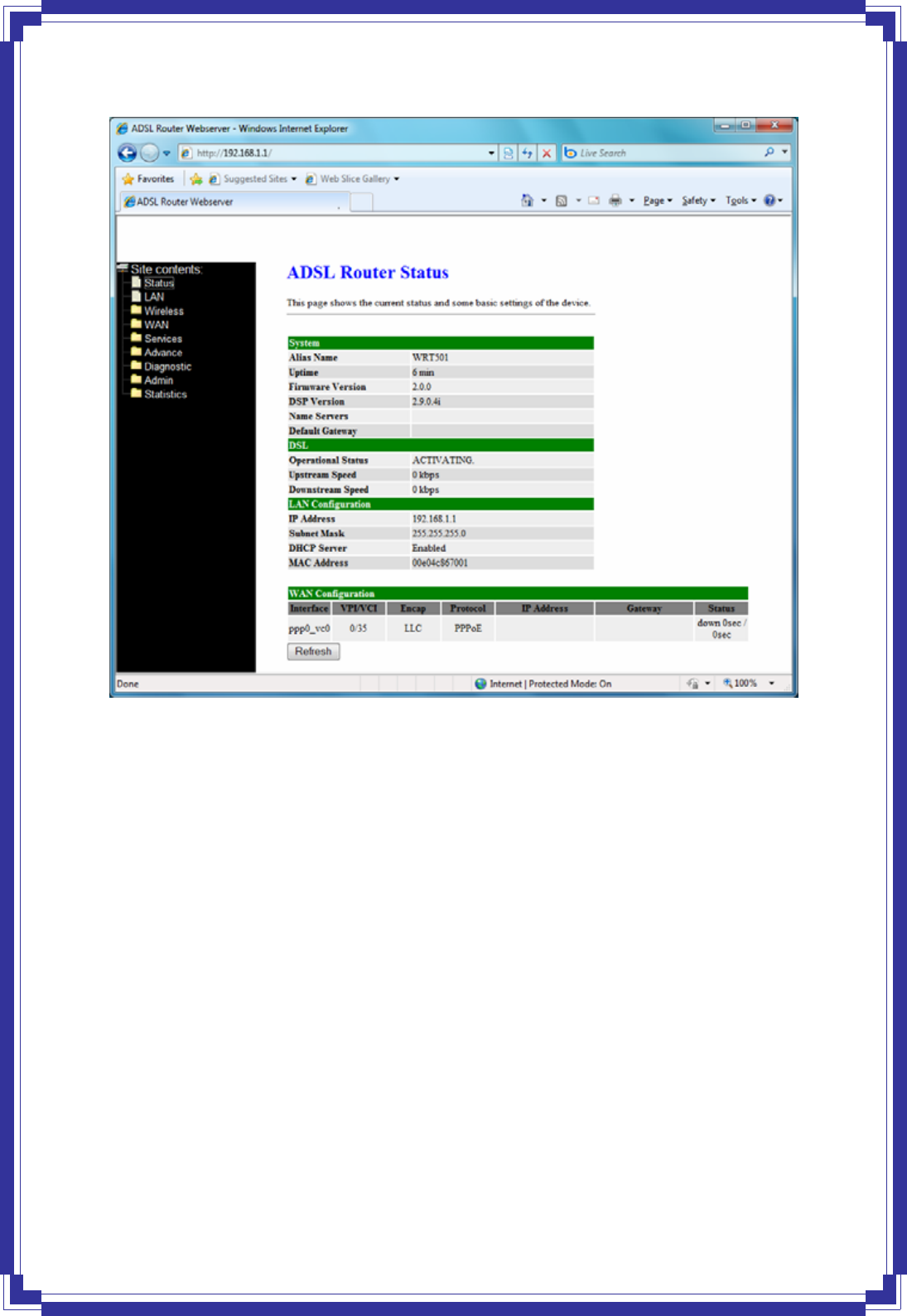This screenshot has height=1316, width=907.
Task: Open the Home icon in command bar
Action: 527,201
